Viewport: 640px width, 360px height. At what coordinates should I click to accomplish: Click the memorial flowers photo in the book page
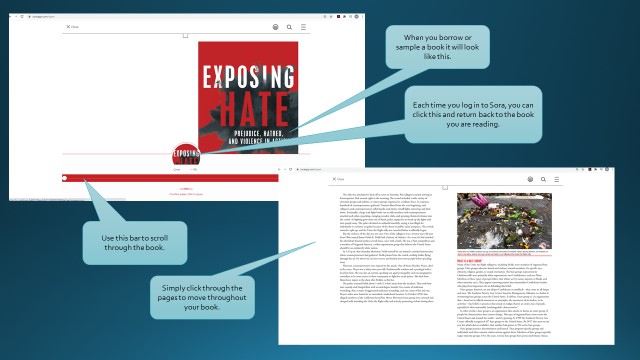pyautogui.click(x=504, y=221)
